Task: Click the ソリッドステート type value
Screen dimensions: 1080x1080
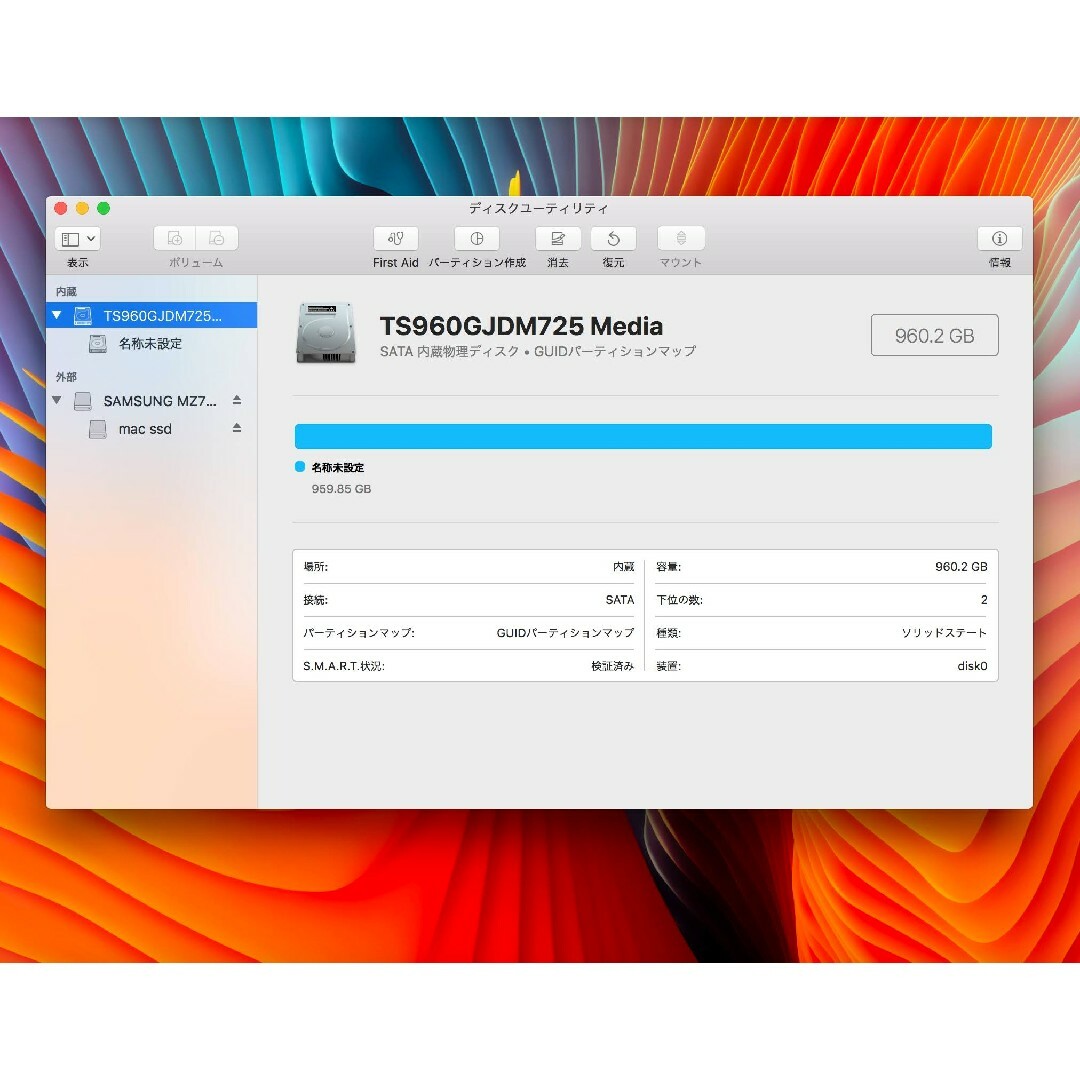Action: (944, 633)
